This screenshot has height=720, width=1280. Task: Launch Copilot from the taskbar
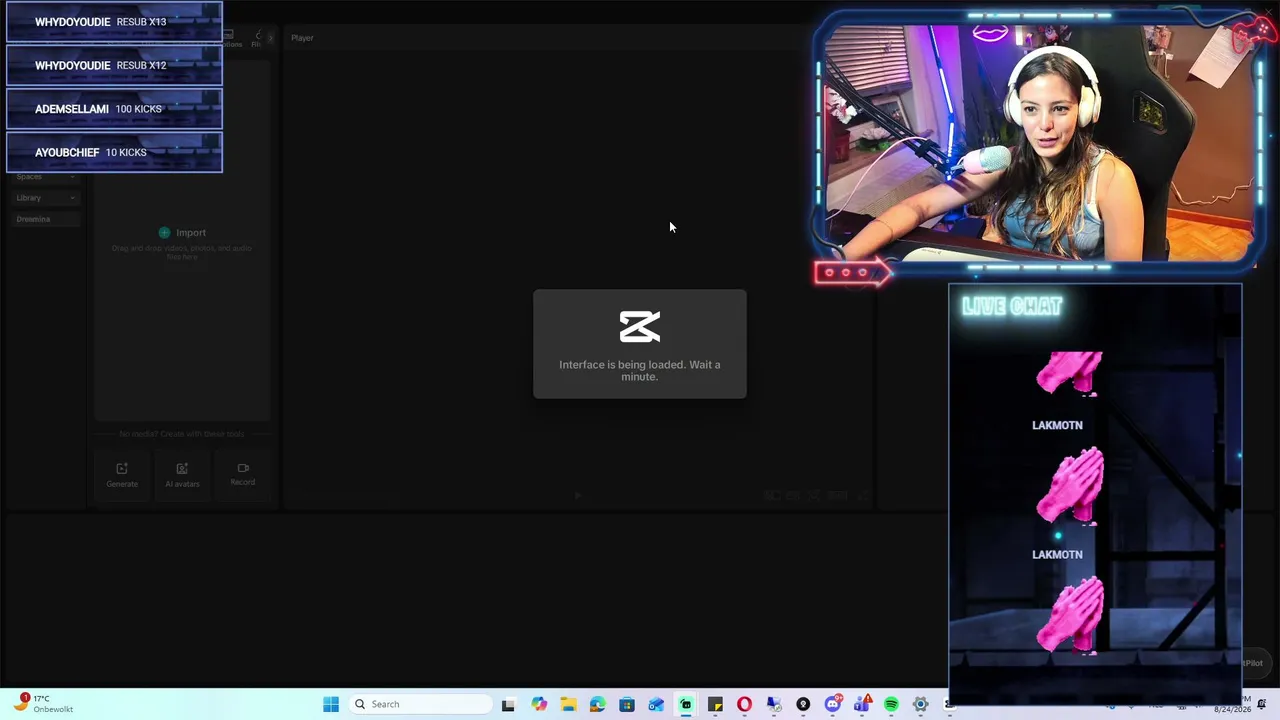click(x=539, y=704)
